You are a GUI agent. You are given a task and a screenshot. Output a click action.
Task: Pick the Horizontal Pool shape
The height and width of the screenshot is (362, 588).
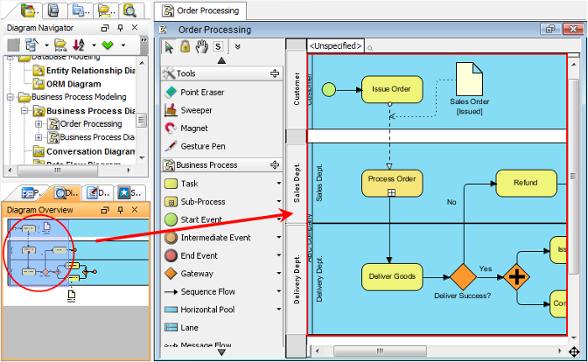click(x=200, y=309)
